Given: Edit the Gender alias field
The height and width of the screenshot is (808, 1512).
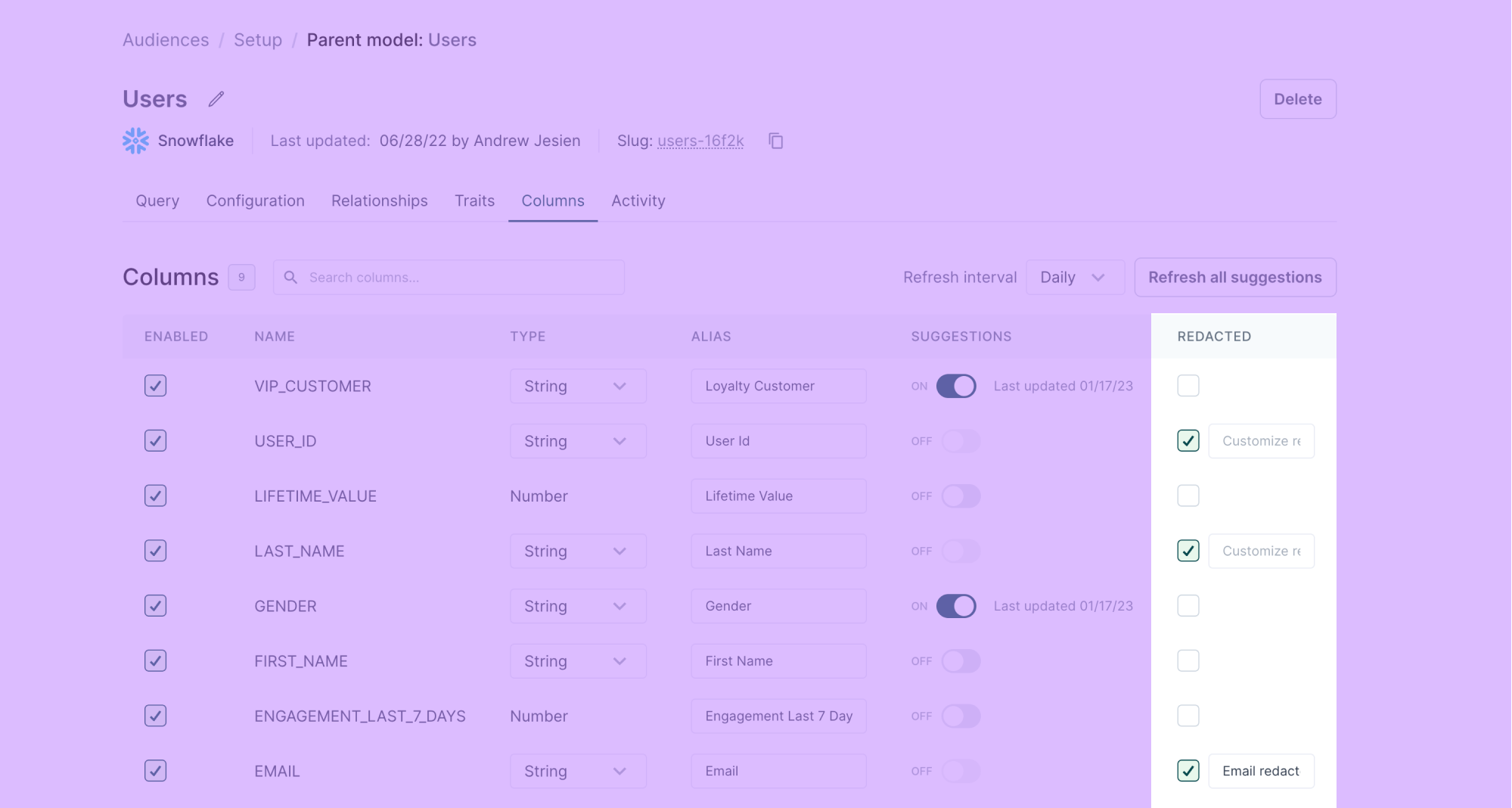Looking at the screenshot, I should [778, 606].
